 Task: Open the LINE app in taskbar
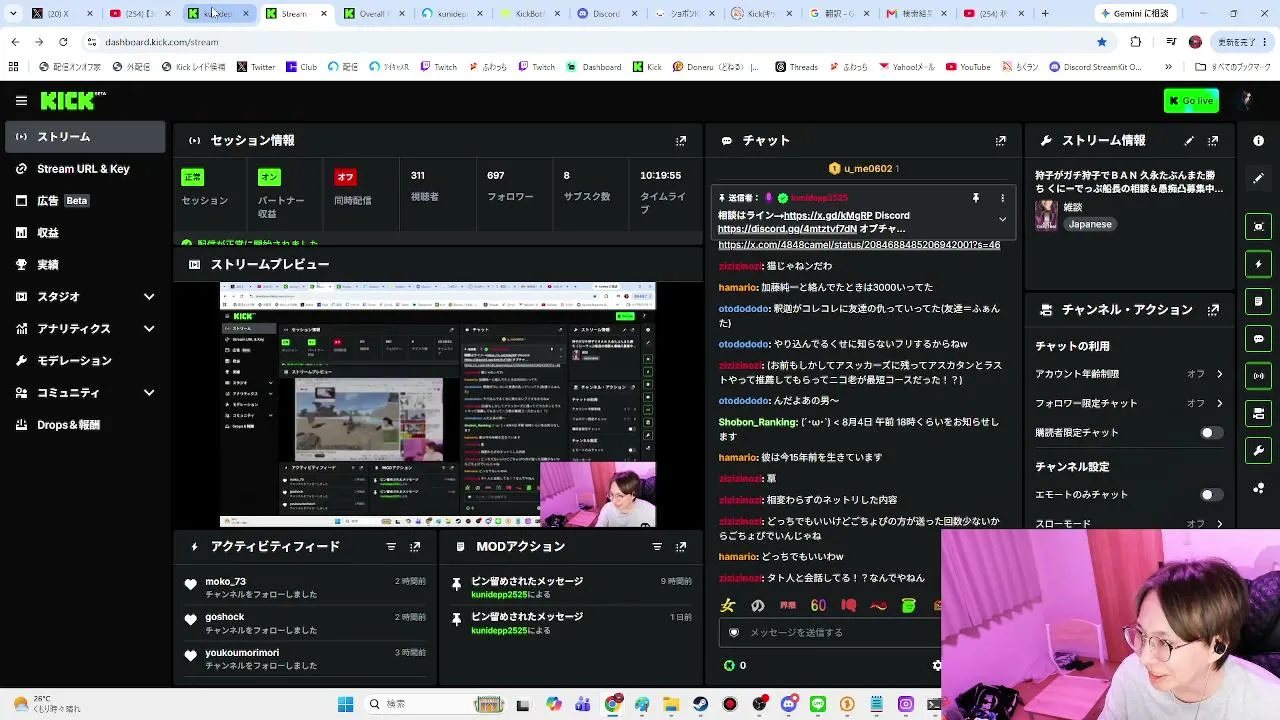(818, 704)
